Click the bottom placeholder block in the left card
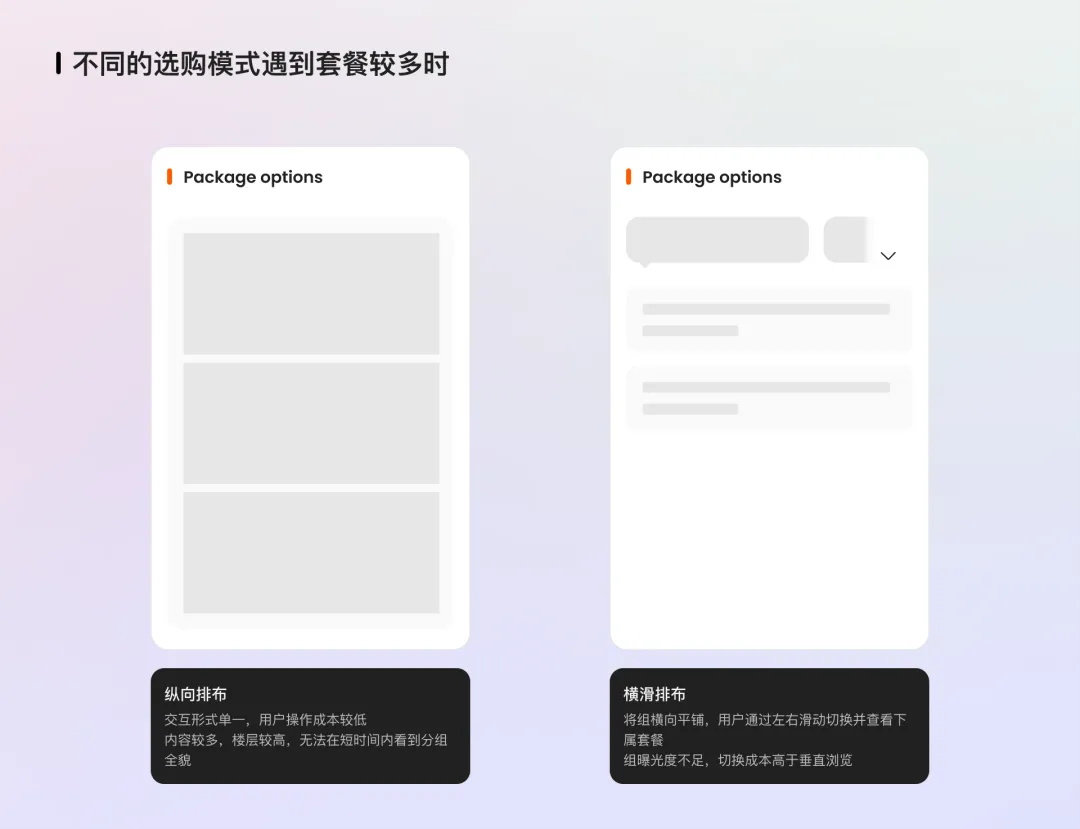The image size is (1080, 829). [310, 554]
